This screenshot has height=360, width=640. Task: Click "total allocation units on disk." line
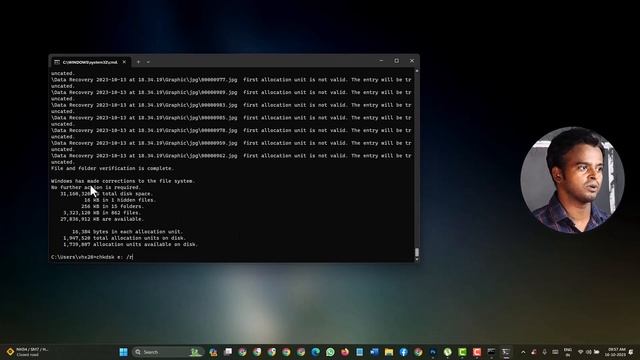pyautogui.click(x=124, y=238)
